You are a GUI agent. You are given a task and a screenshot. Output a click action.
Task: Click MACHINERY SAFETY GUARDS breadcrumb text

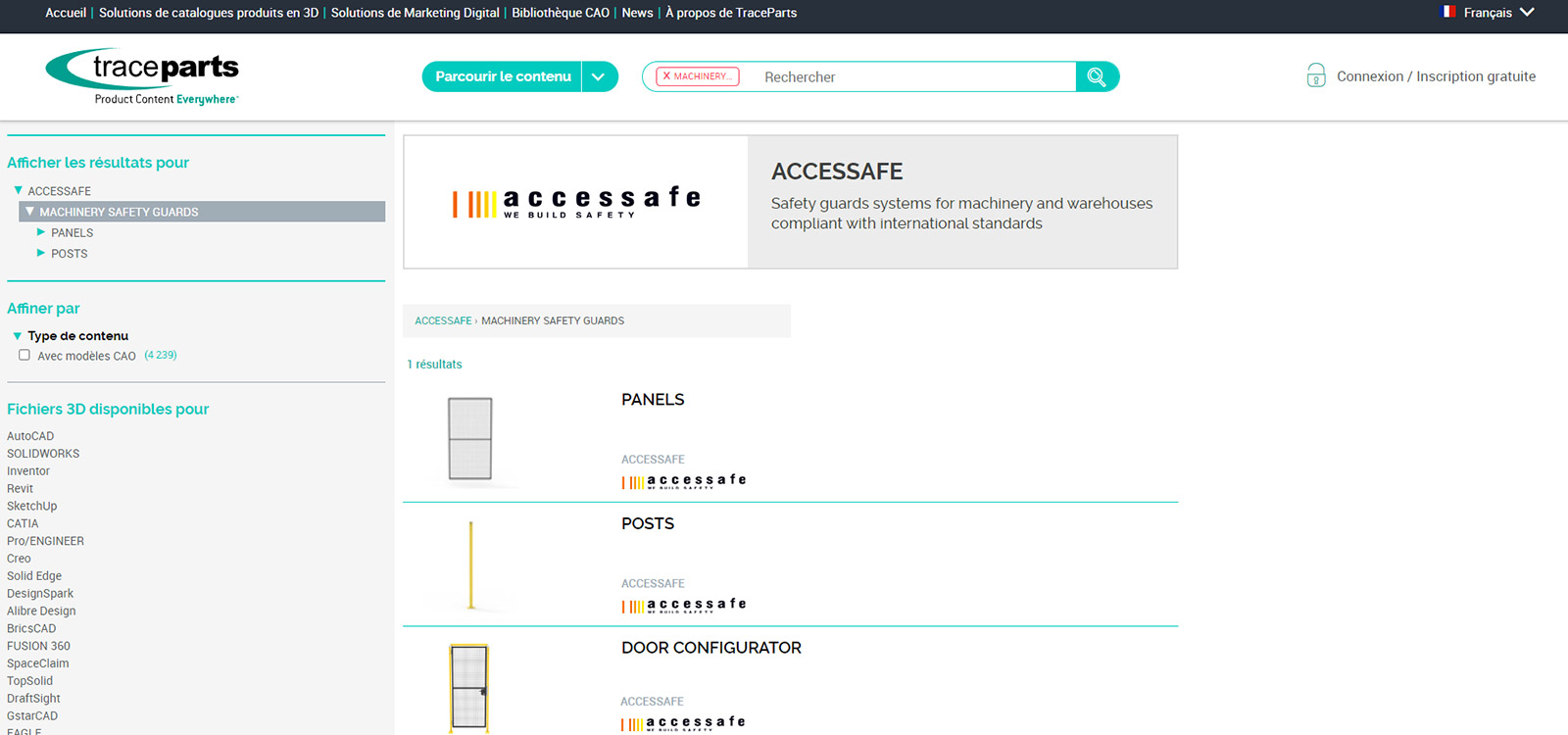pos(553,320)
